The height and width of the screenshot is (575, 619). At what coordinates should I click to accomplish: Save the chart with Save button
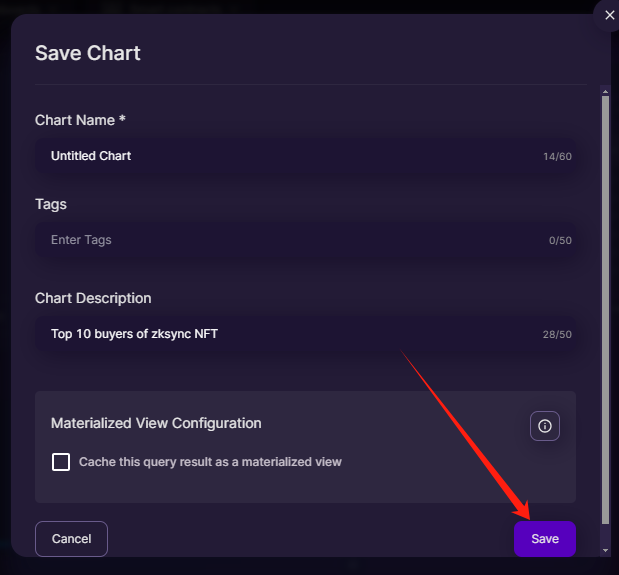click(x=545, y=539)
